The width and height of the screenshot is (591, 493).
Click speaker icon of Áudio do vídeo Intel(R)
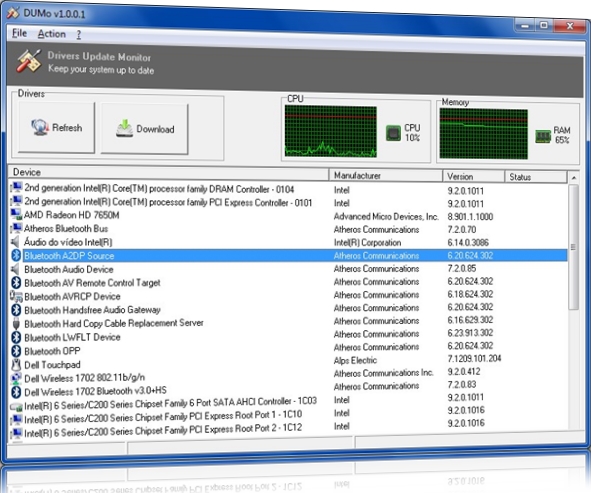[x=15, y=241]
